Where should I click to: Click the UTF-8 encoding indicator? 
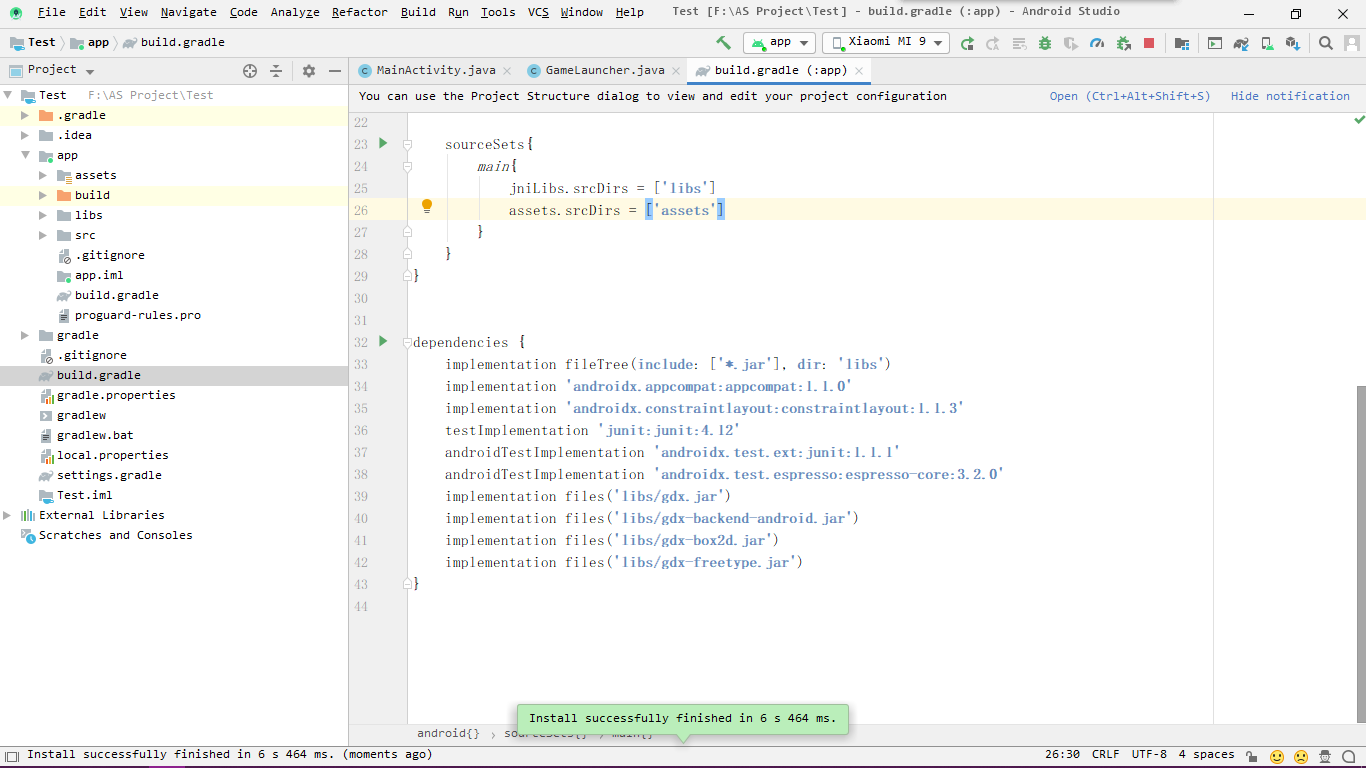point(1149,755)
